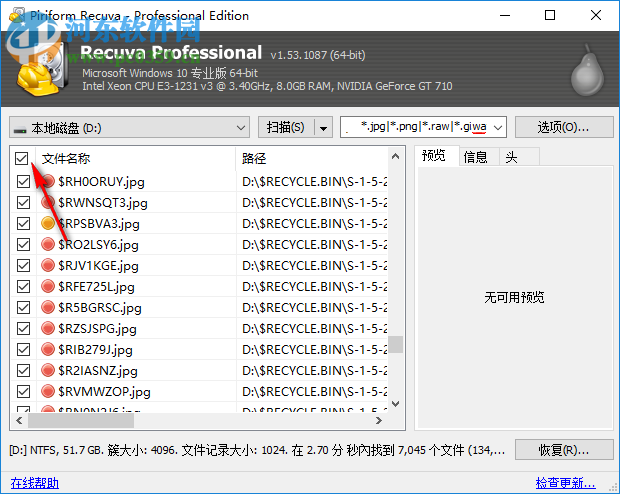The height and width of the screenshot is (494, 620).
Task: Click the red status icon of $RFE725L.jpg
Action: pos(48,286)
